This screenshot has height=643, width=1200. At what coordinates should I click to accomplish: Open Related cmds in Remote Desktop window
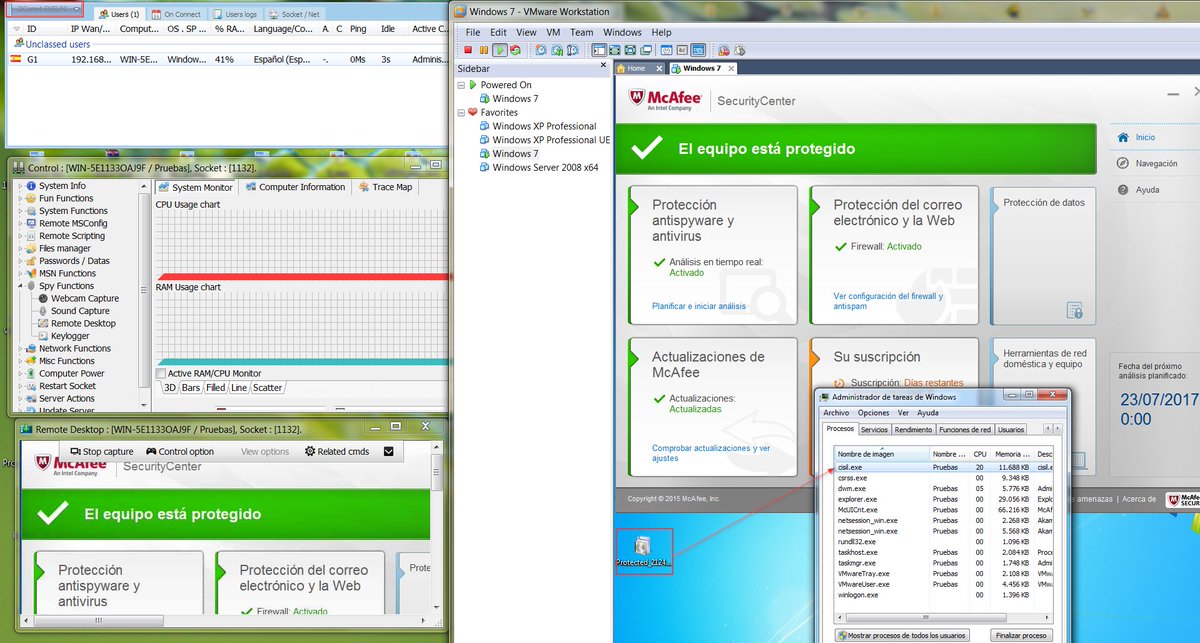pyautogui.click(x=337, y=452)
